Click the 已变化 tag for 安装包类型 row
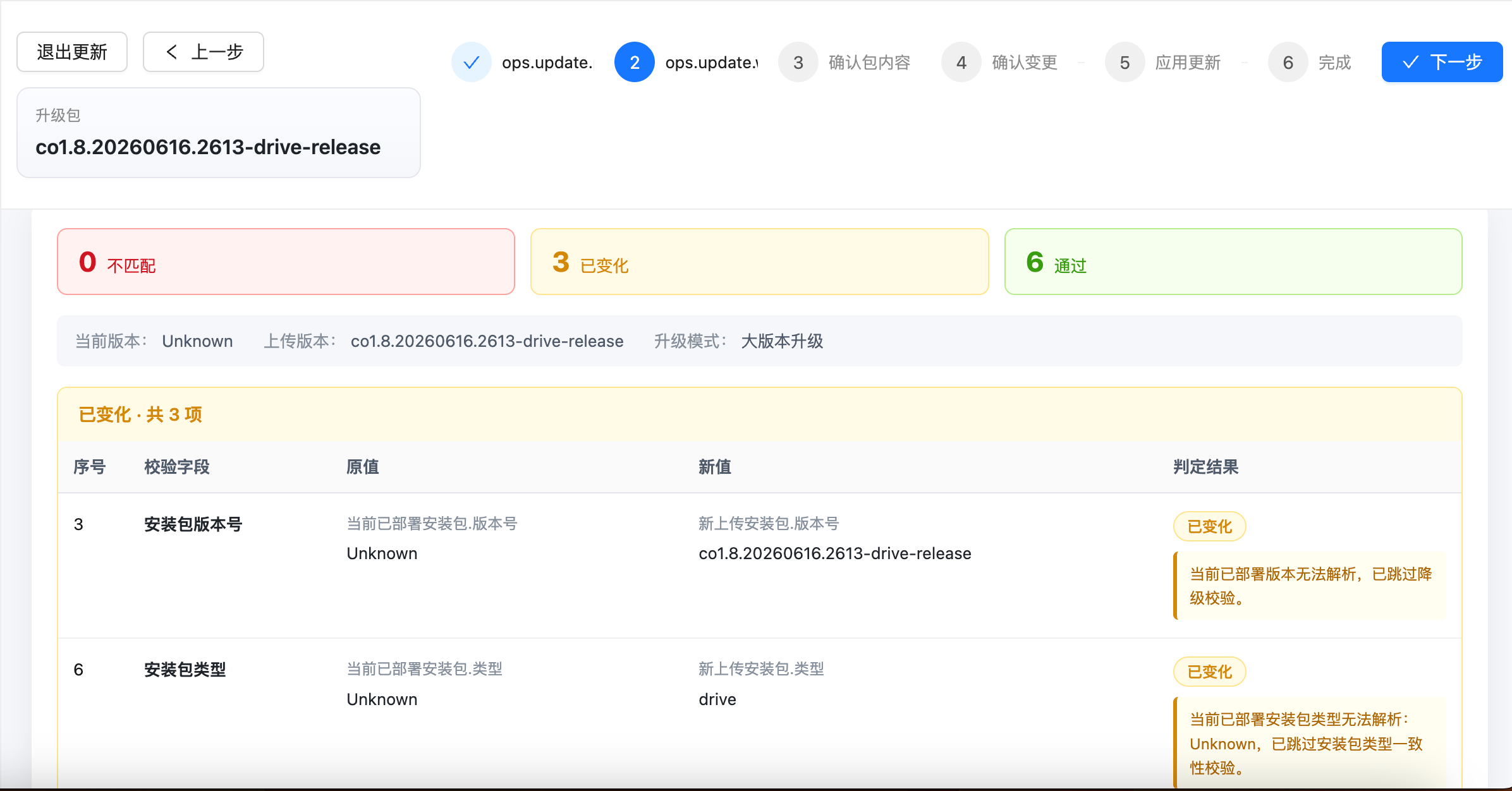This screenshot has width=1512, height=791. [x=1209, y=672]
